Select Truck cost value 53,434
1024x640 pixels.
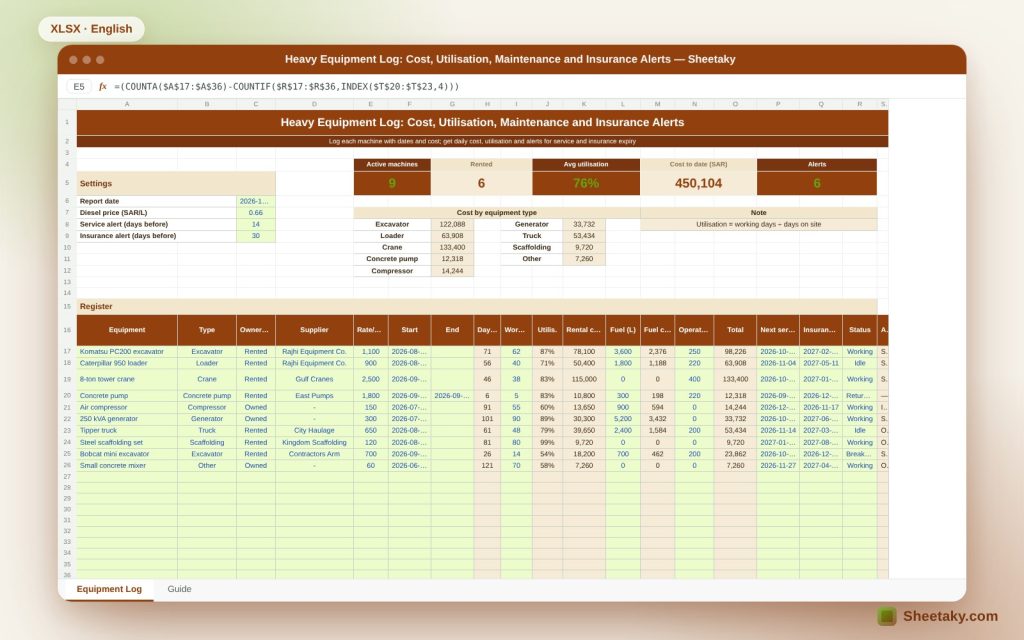584,236
